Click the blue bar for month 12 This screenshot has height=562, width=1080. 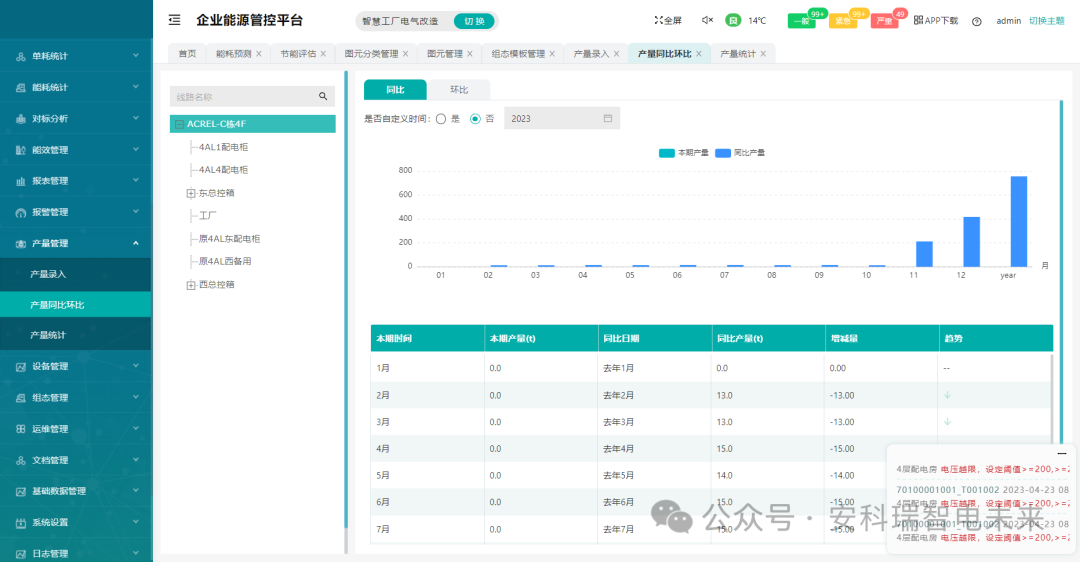pos(971,242)
